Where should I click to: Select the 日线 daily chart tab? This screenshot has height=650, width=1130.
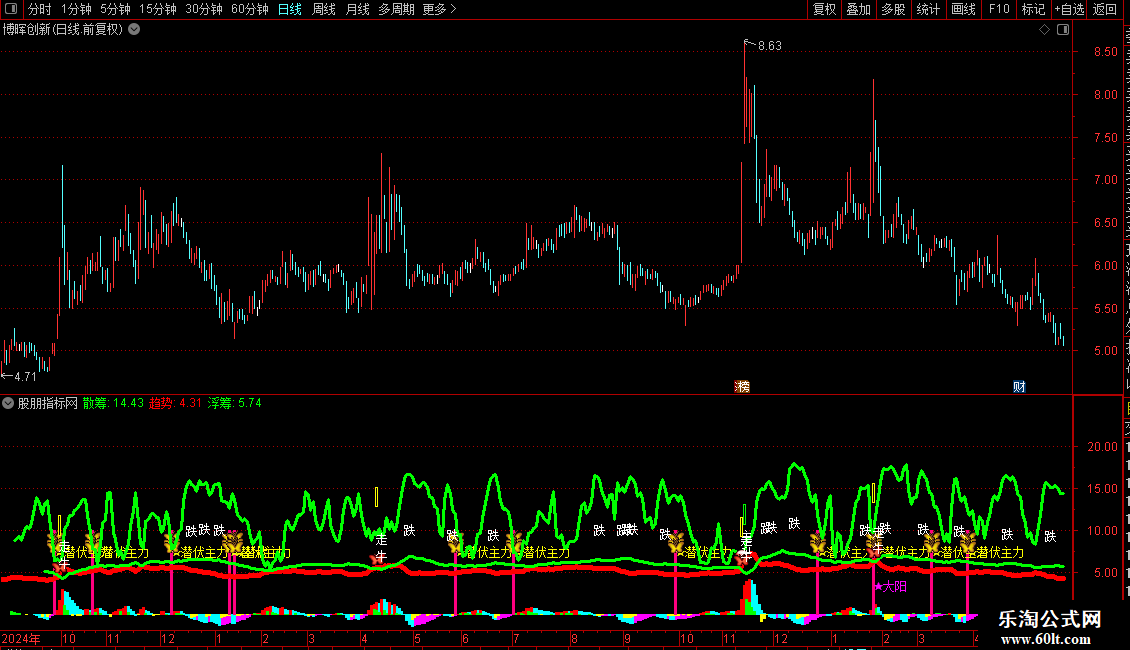(x=290, y=9)
